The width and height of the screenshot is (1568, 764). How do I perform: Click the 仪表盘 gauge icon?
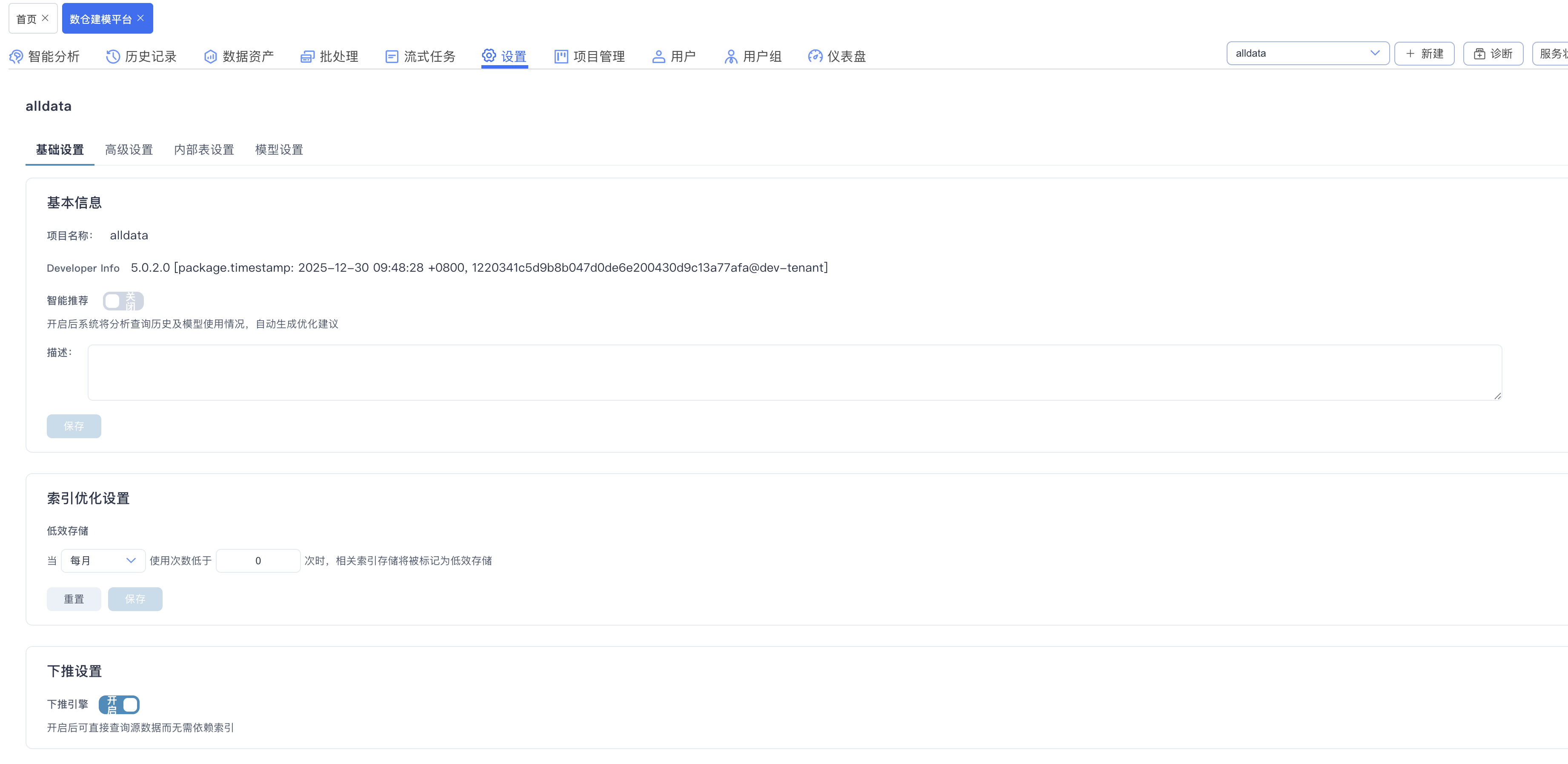815,57
